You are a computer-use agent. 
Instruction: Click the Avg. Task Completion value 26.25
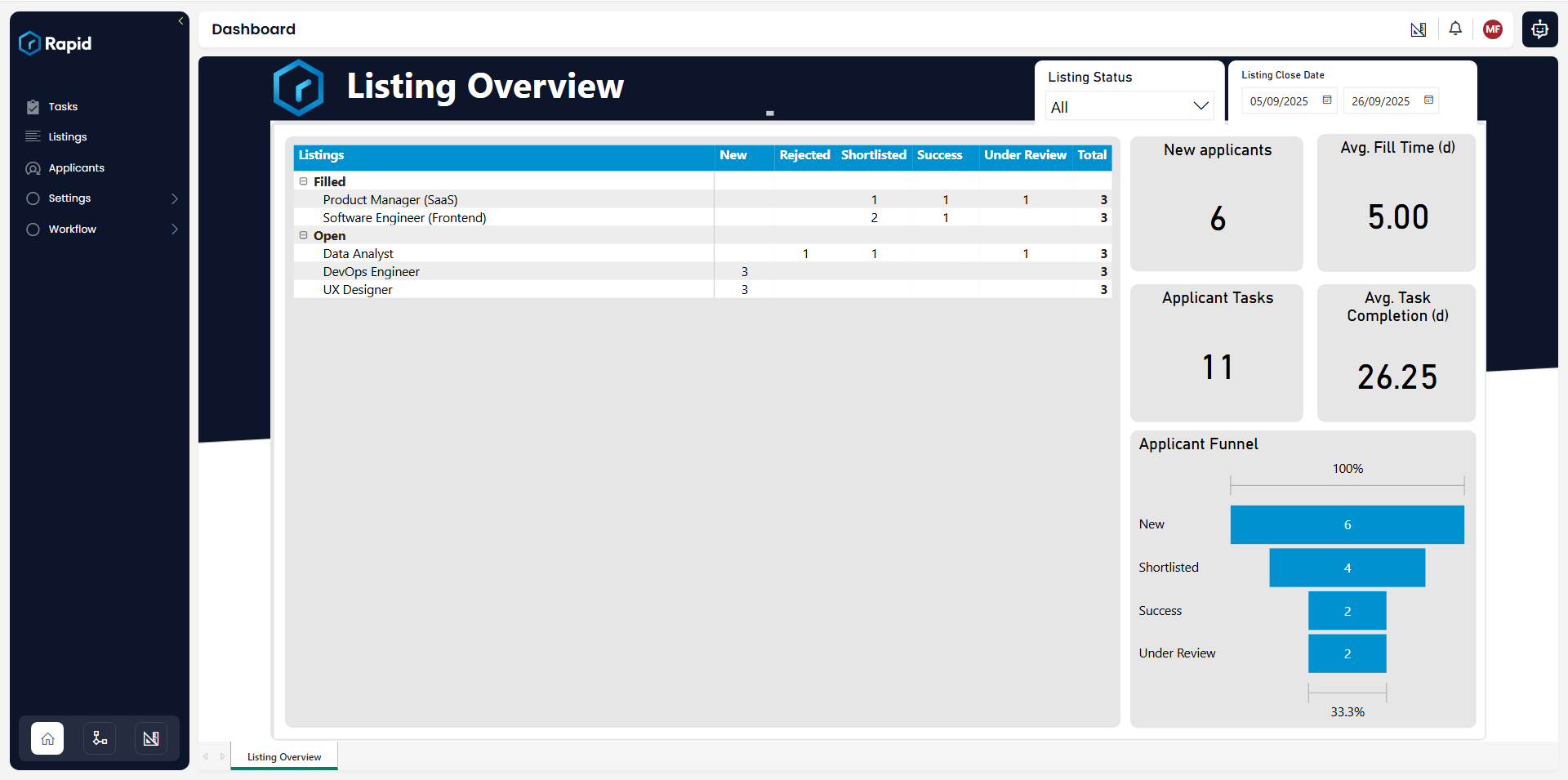pyautogui.click(x=1397, y=377)
